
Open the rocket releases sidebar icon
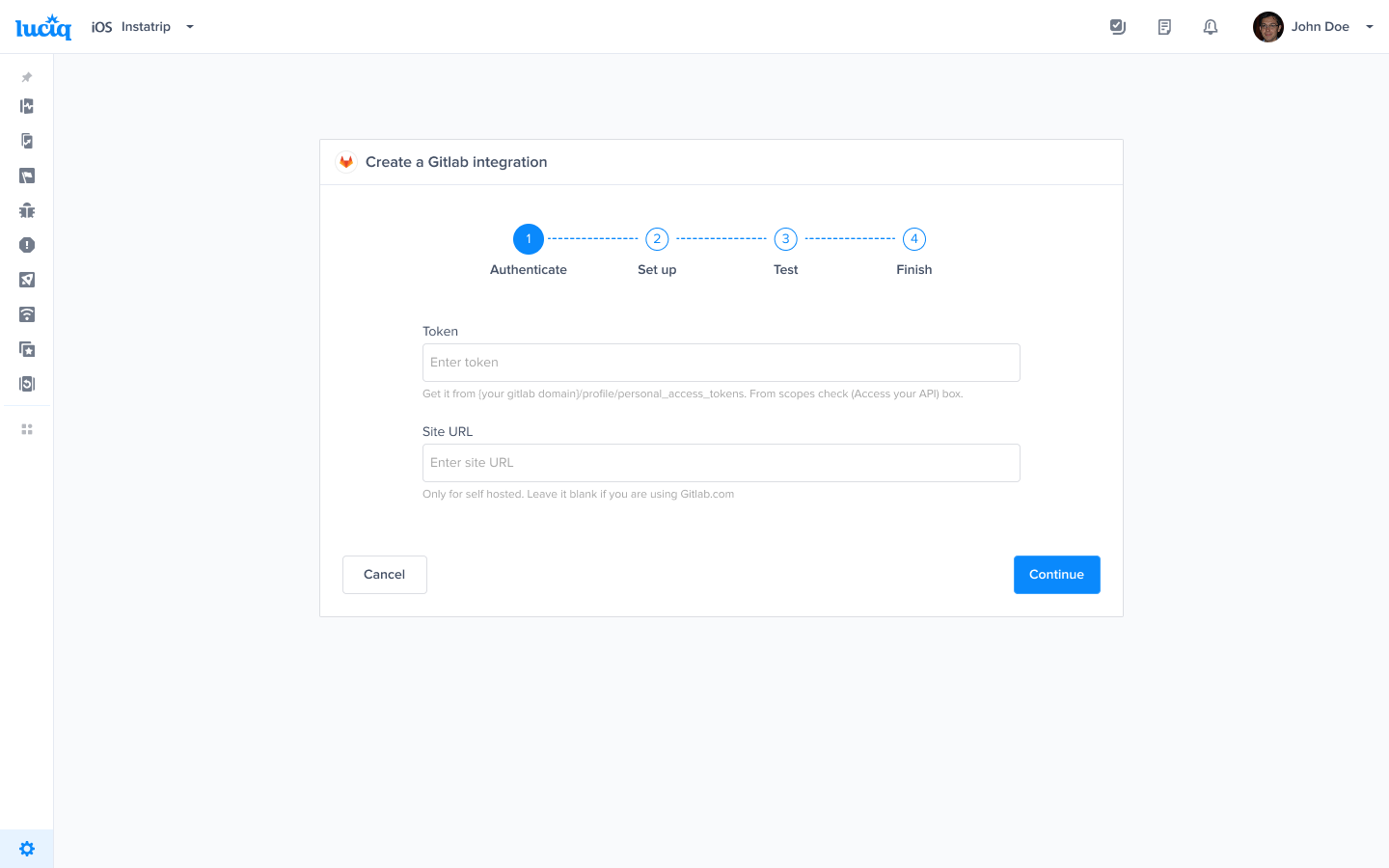click(x=27, y=280)
